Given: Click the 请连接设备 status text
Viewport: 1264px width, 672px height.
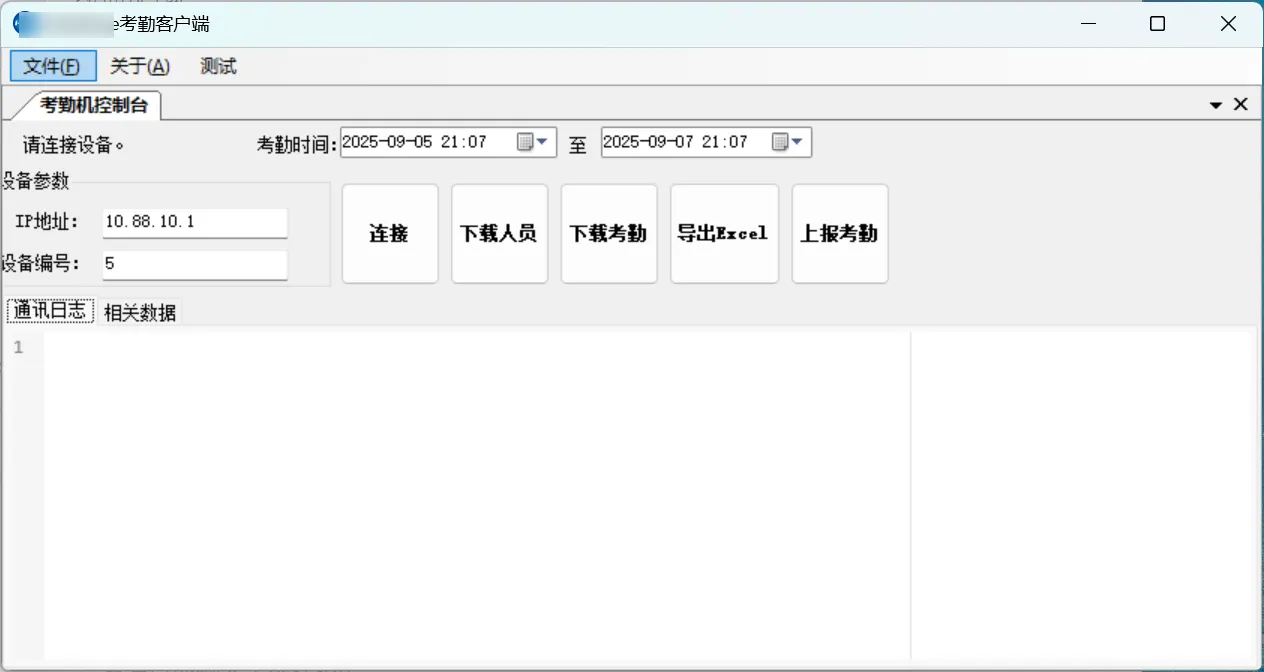Looking at the screenshot, I should coord(74,145).
